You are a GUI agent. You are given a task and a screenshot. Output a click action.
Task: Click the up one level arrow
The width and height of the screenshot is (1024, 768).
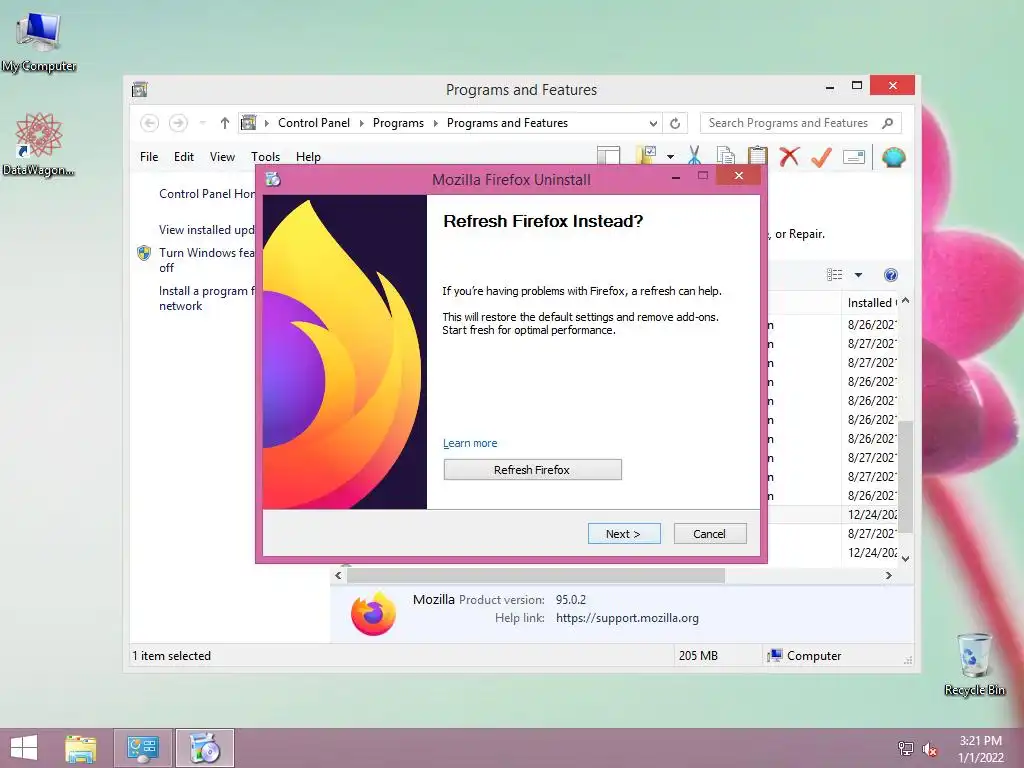click(225, 123)
